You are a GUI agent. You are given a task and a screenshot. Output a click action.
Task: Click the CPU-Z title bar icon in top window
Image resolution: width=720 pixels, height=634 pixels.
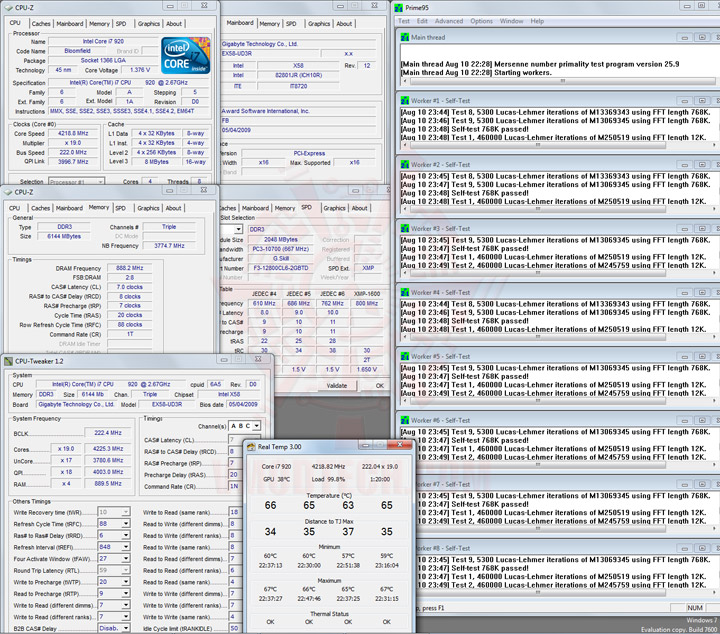(9, 7)
